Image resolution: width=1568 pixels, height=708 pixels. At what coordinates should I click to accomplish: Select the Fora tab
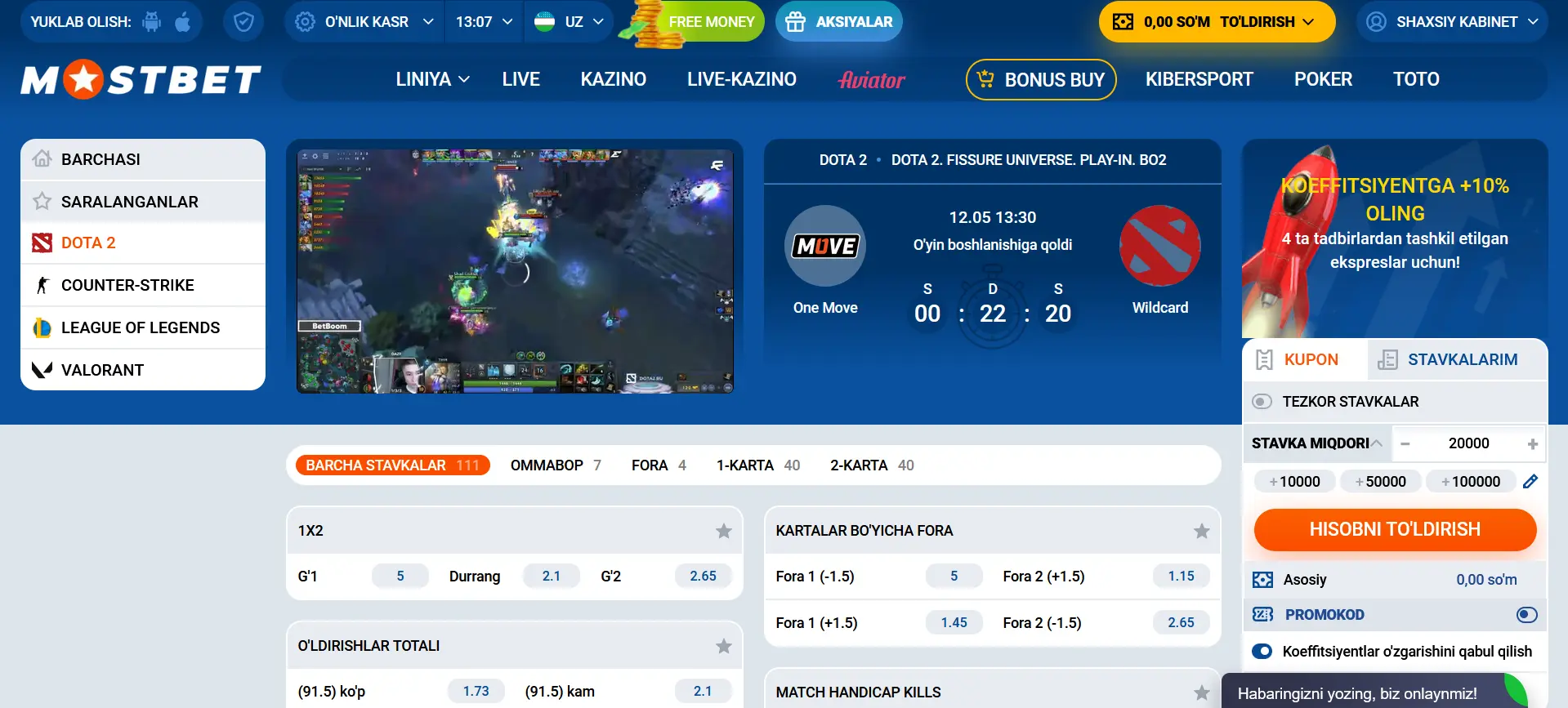coord(659,465)
